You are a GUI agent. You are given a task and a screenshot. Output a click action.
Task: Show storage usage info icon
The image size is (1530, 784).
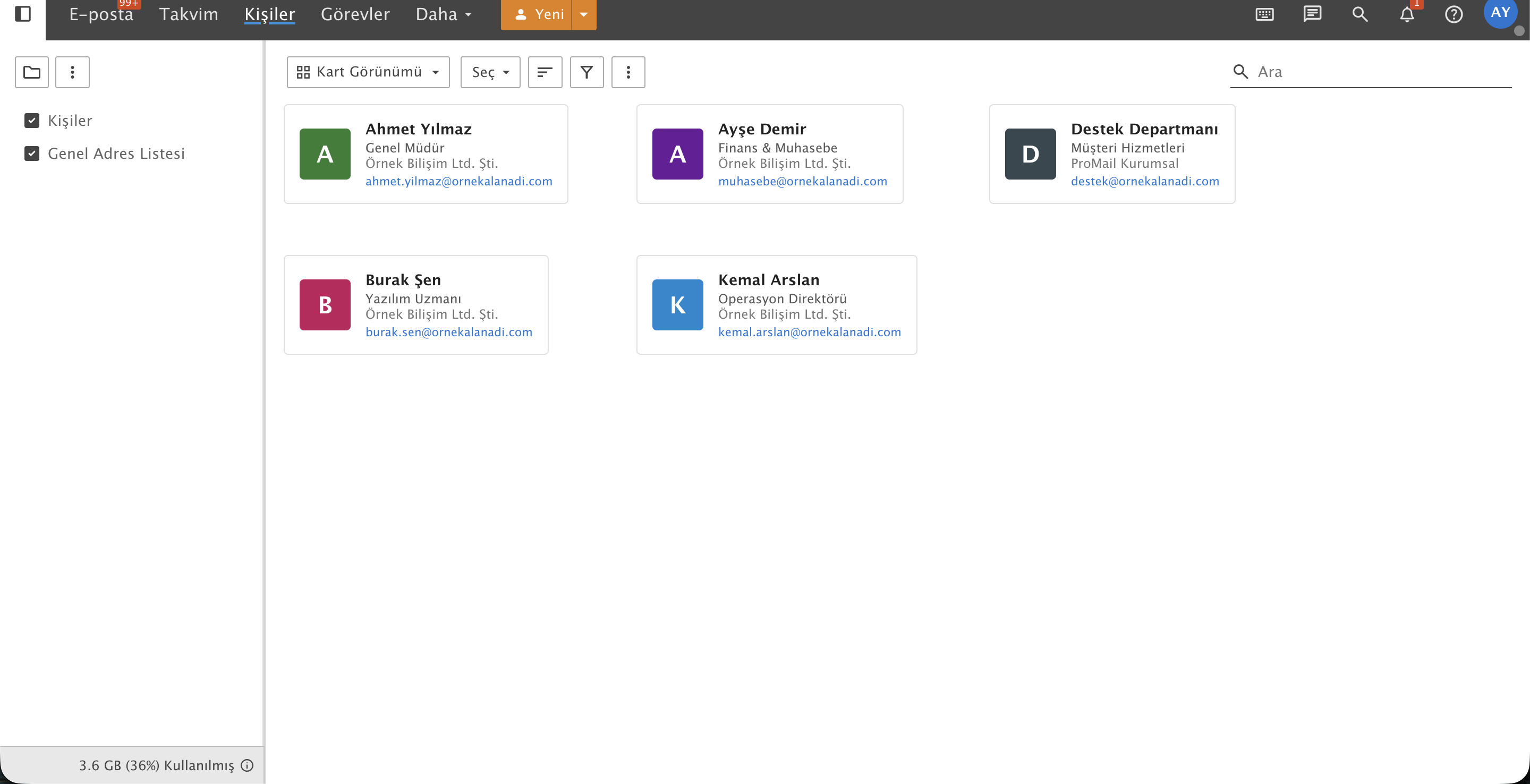(x=247, y=765)
